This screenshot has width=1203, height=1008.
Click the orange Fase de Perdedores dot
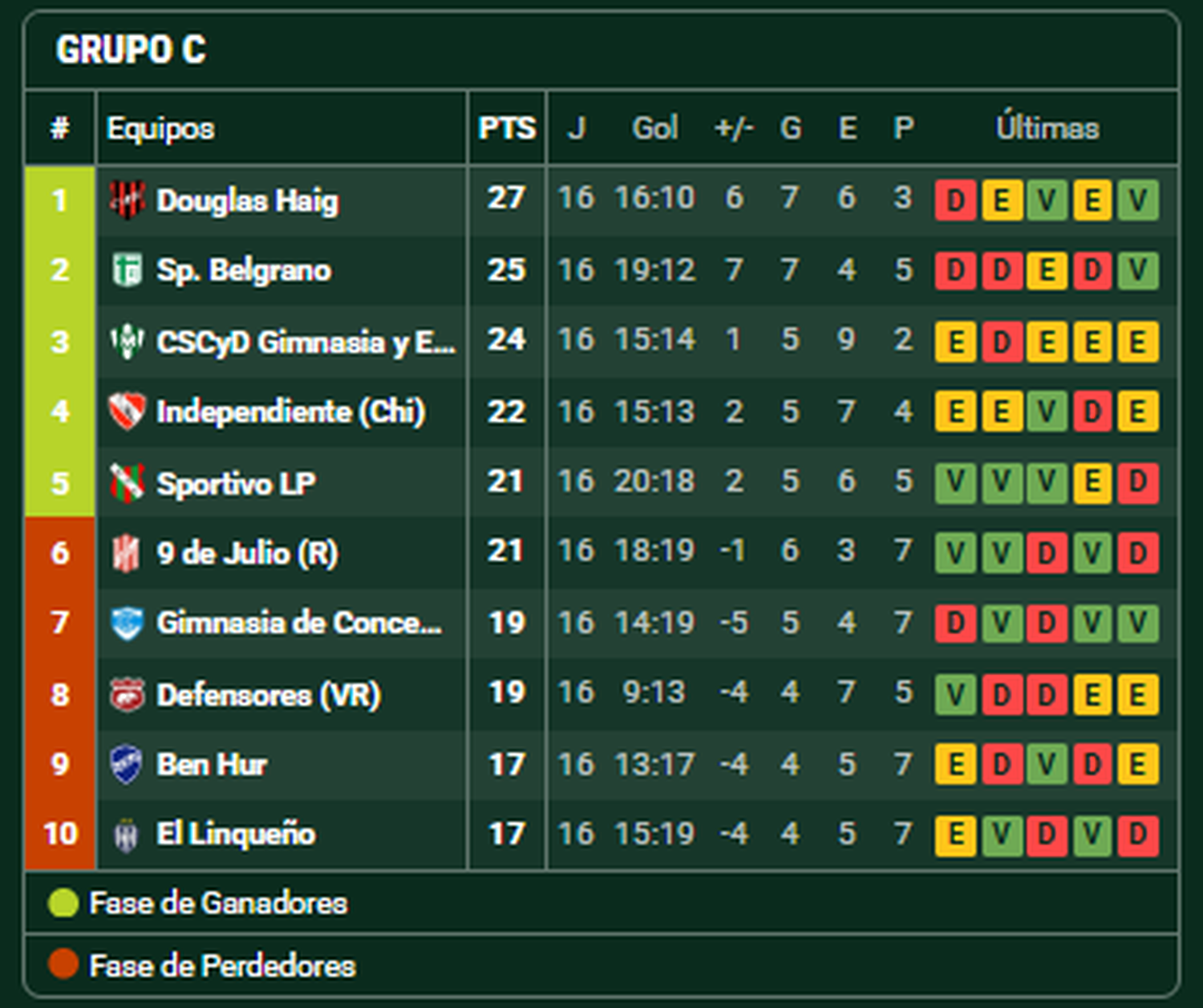[63, 964]
